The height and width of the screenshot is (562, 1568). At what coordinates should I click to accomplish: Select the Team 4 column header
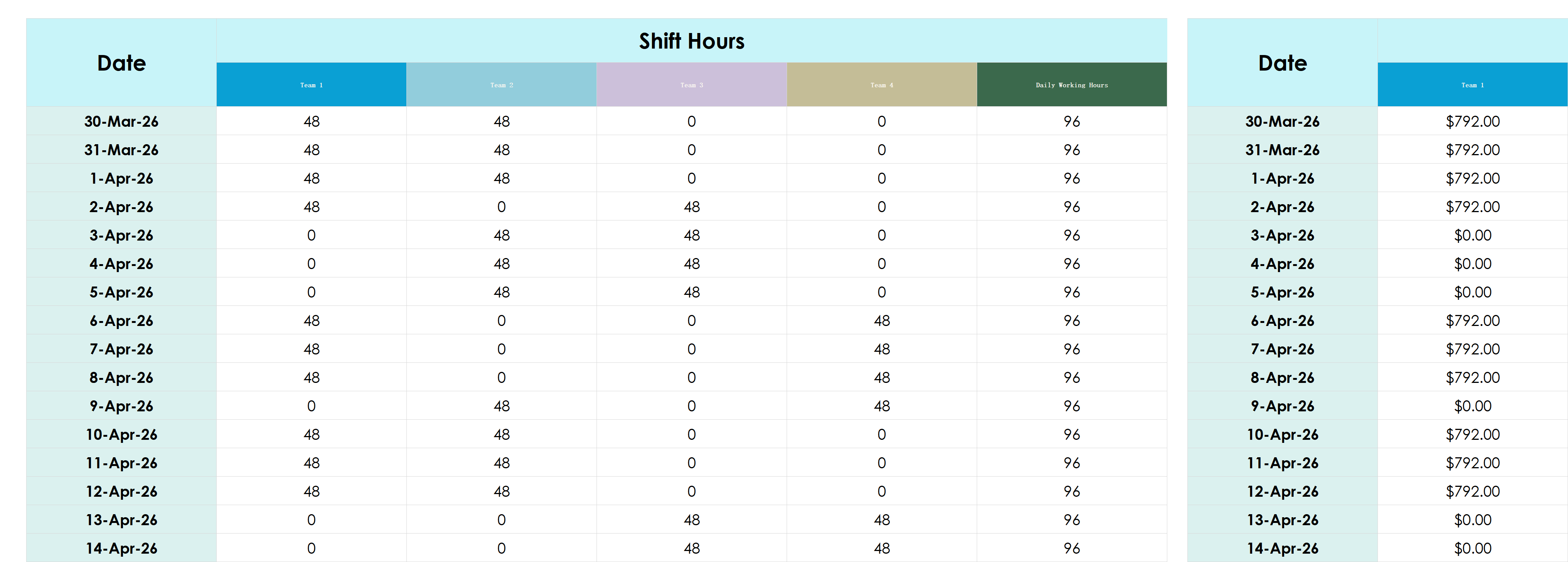882,85
